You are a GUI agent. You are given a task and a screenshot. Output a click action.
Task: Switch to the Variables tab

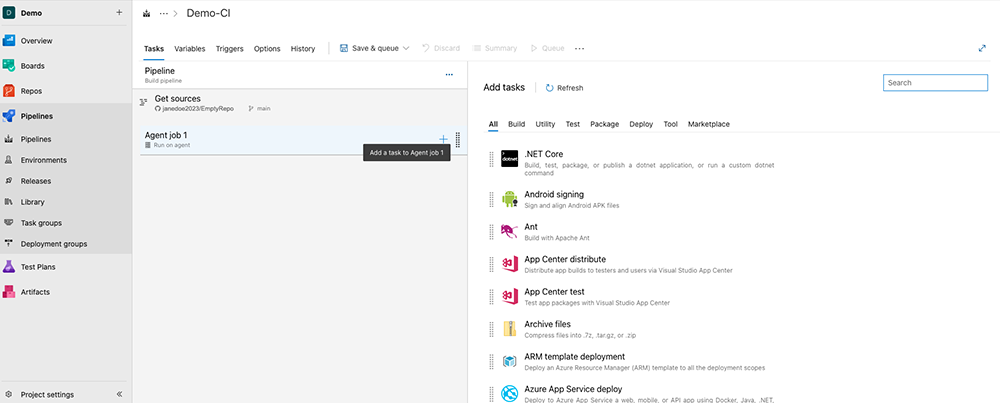click(190, 48)
